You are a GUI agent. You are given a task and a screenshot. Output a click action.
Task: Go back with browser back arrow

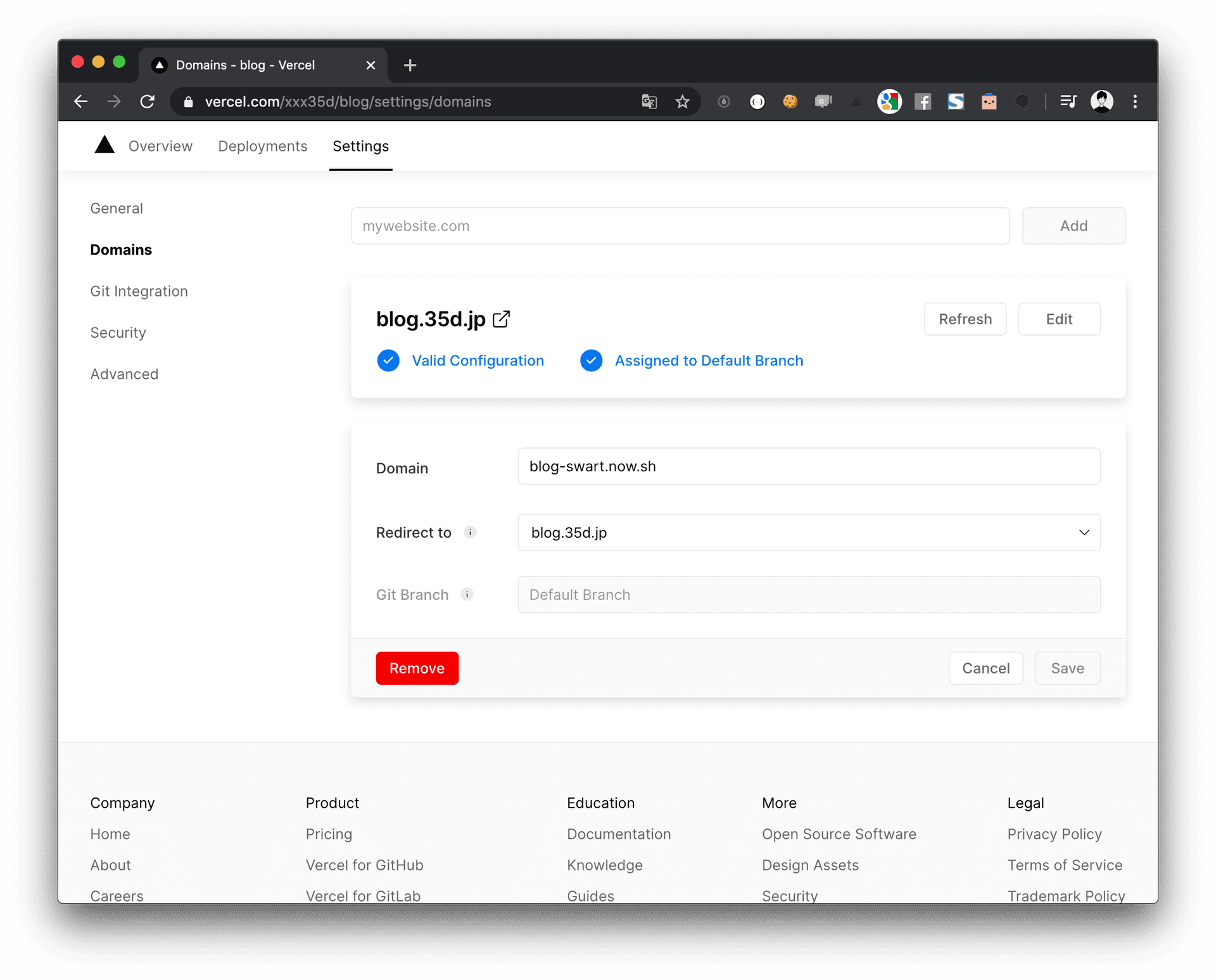coord(80,101)
